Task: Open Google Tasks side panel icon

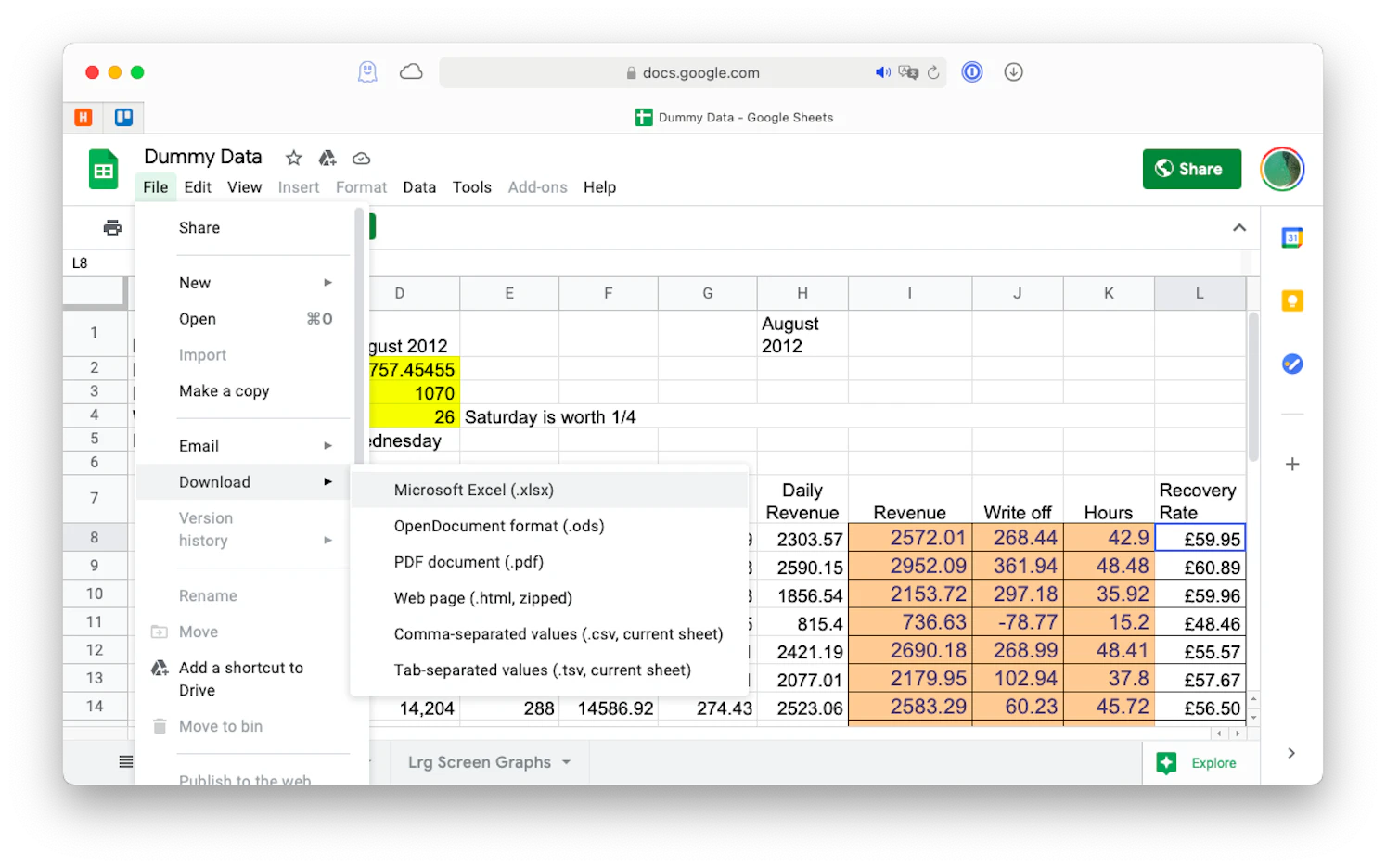Action: 1292,364
